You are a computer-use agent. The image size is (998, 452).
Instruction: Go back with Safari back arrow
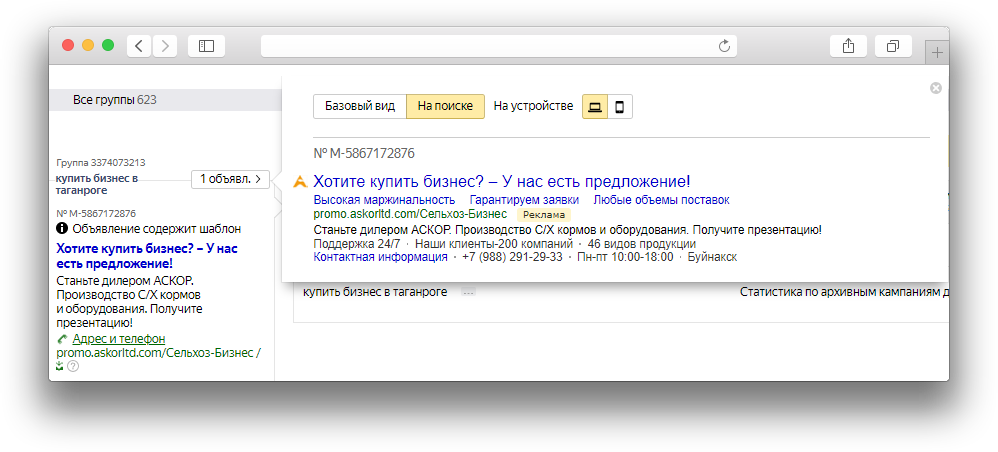pyautogui.click(x=138, y=46)
